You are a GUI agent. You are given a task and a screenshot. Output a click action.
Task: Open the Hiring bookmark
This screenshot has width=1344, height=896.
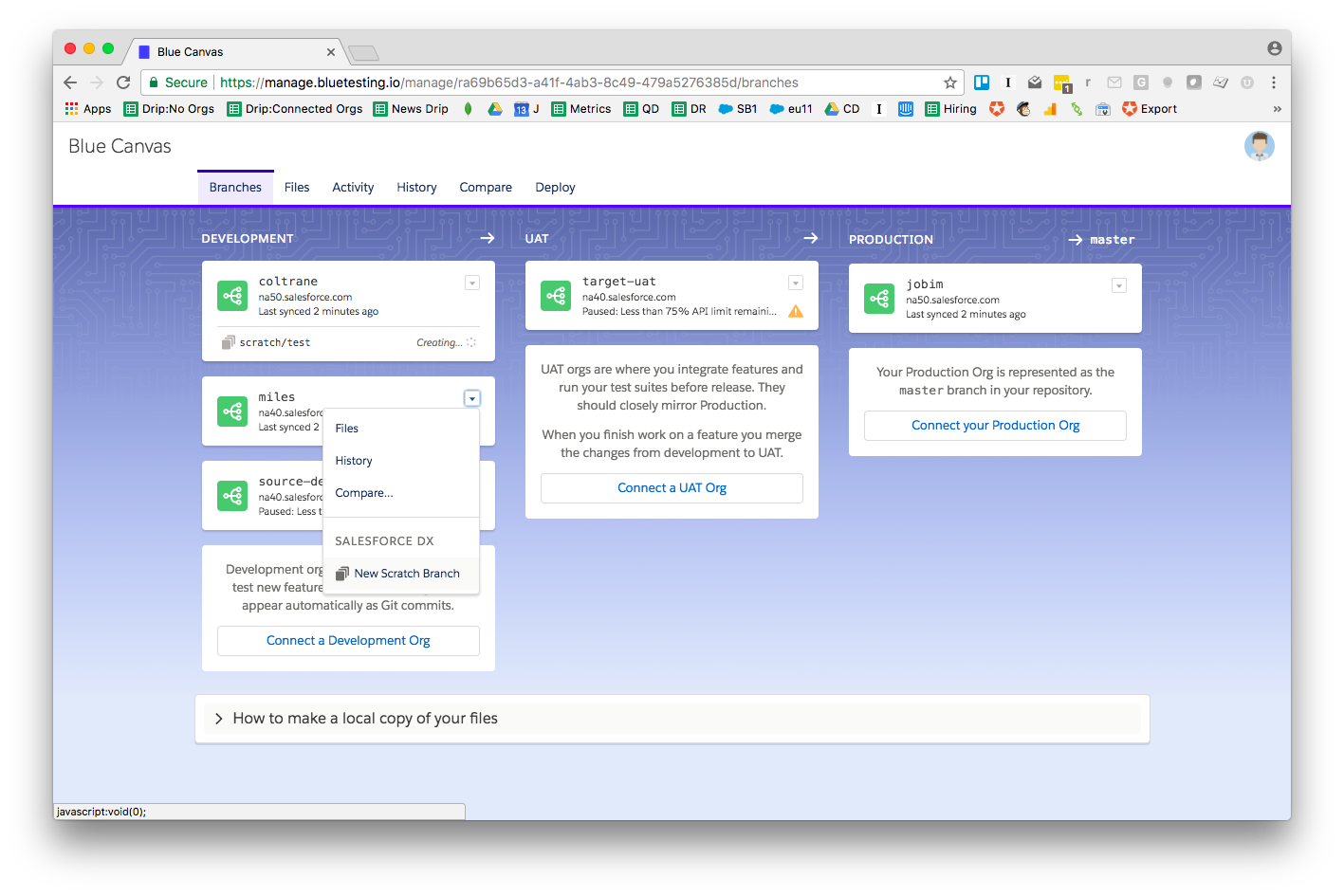pos(950,109)
